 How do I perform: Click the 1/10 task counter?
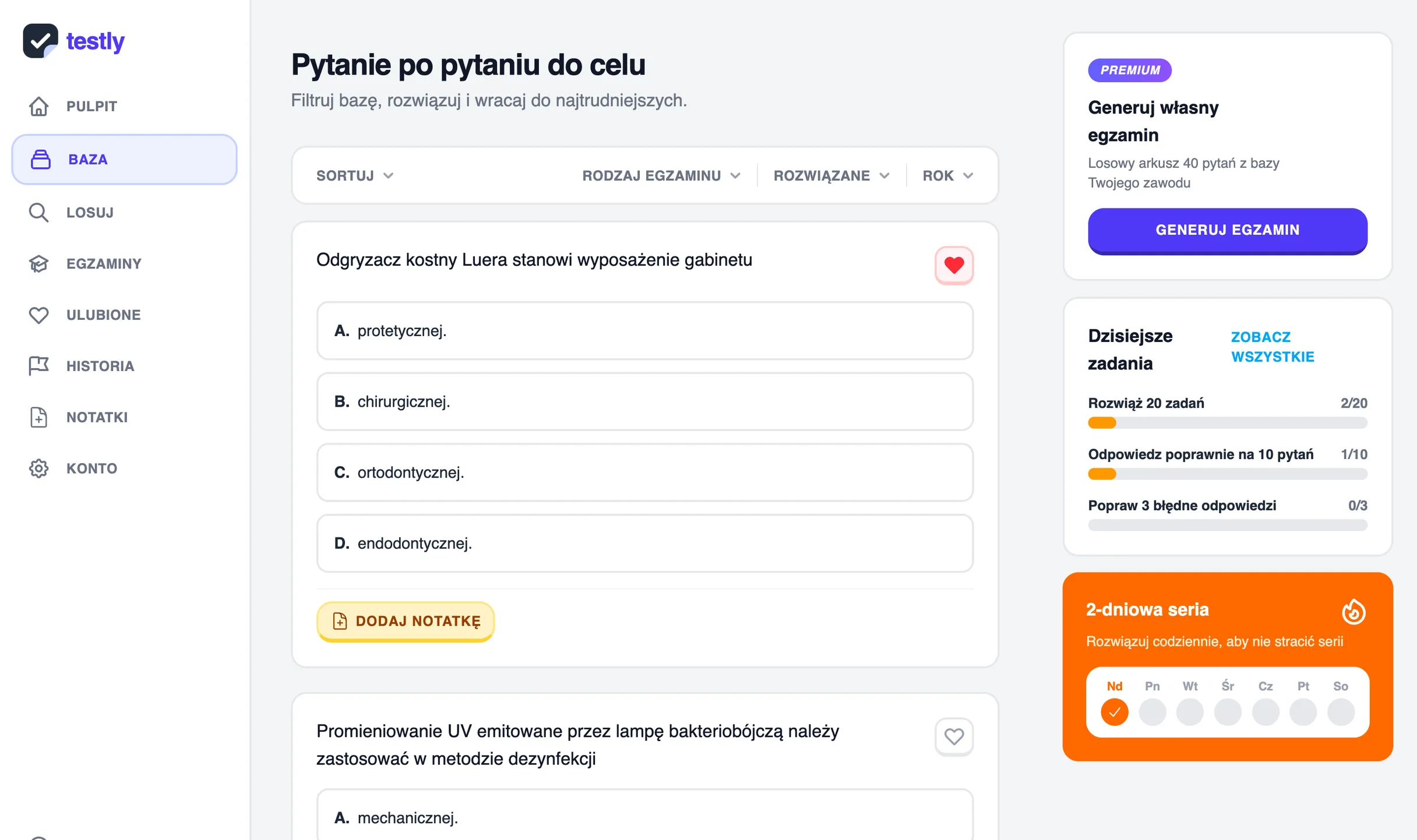point(1353,454)
